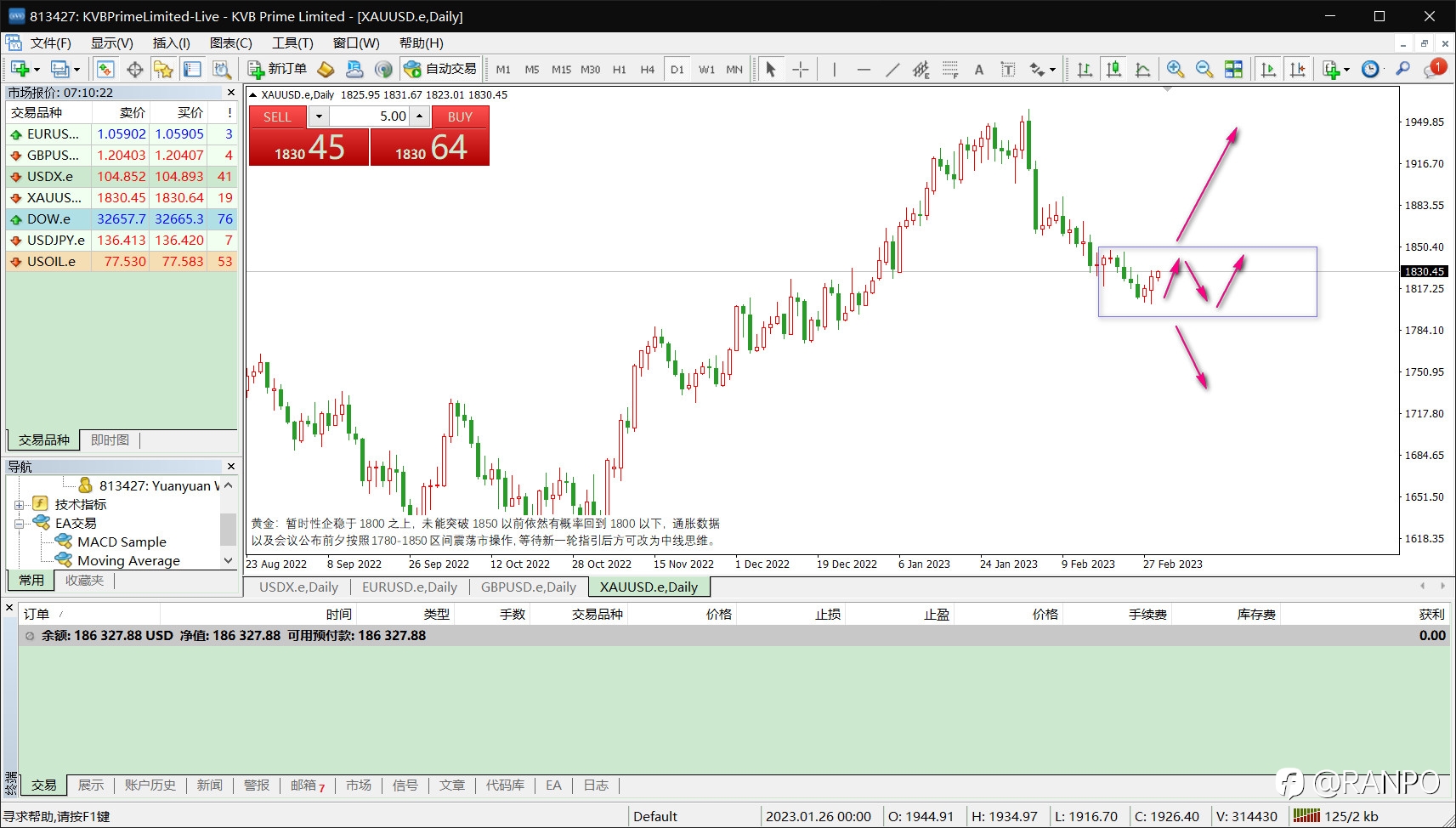Screen dimensions: 1456x828
Task: Click the signals antenna toolbar icon
Action: [x=383, y=69]
